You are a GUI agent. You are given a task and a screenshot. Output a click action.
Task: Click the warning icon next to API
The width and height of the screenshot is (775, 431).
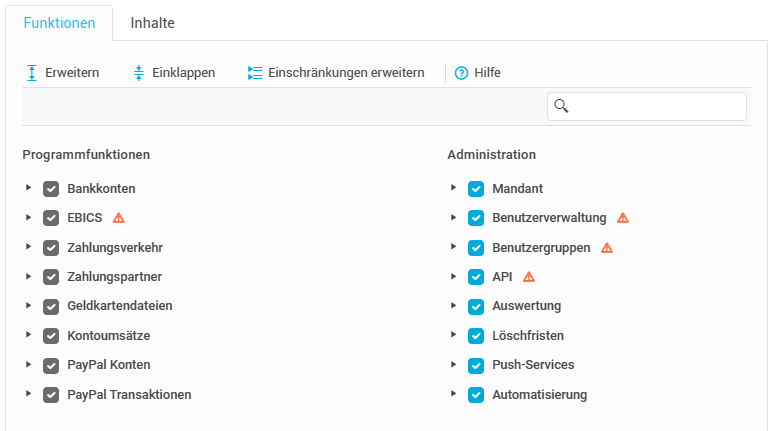(529, 277)
